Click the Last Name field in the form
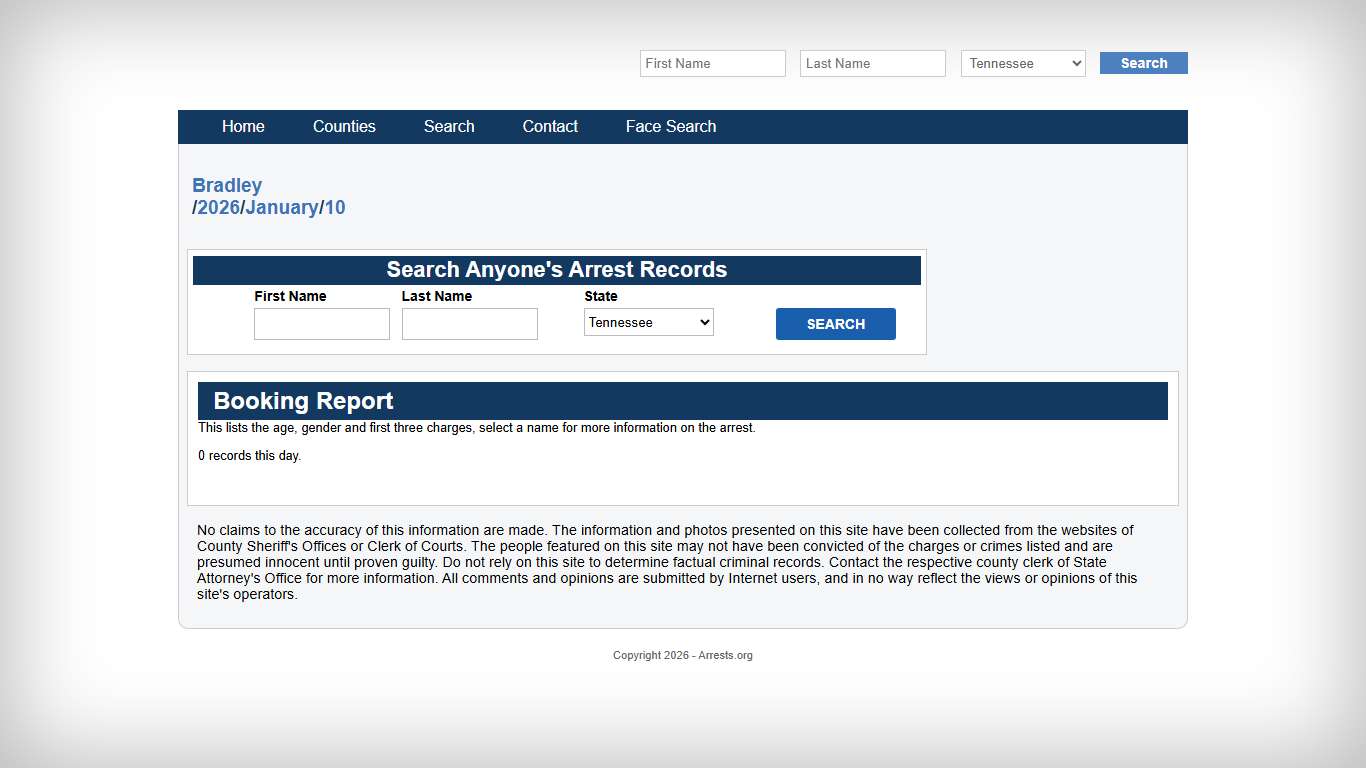The width and height of the screenshot is (1366, 768). (469, 323)
